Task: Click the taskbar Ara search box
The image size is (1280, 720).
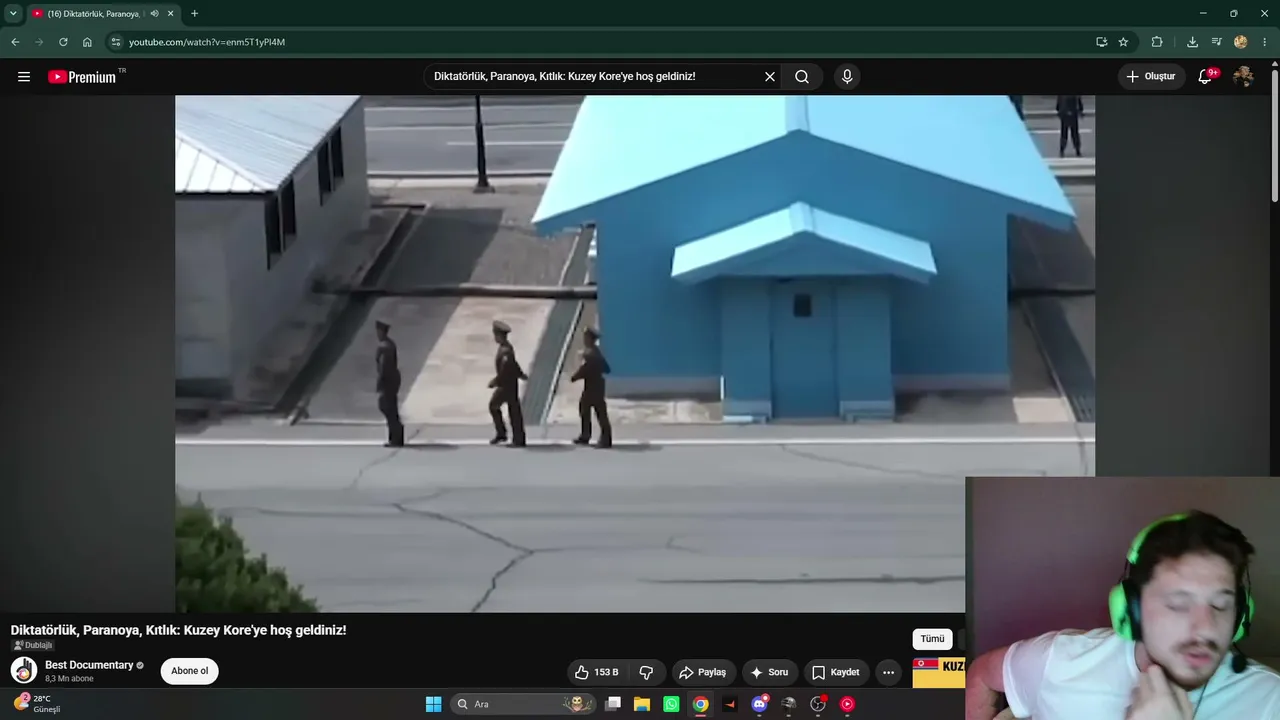Action: click(524, 704)
